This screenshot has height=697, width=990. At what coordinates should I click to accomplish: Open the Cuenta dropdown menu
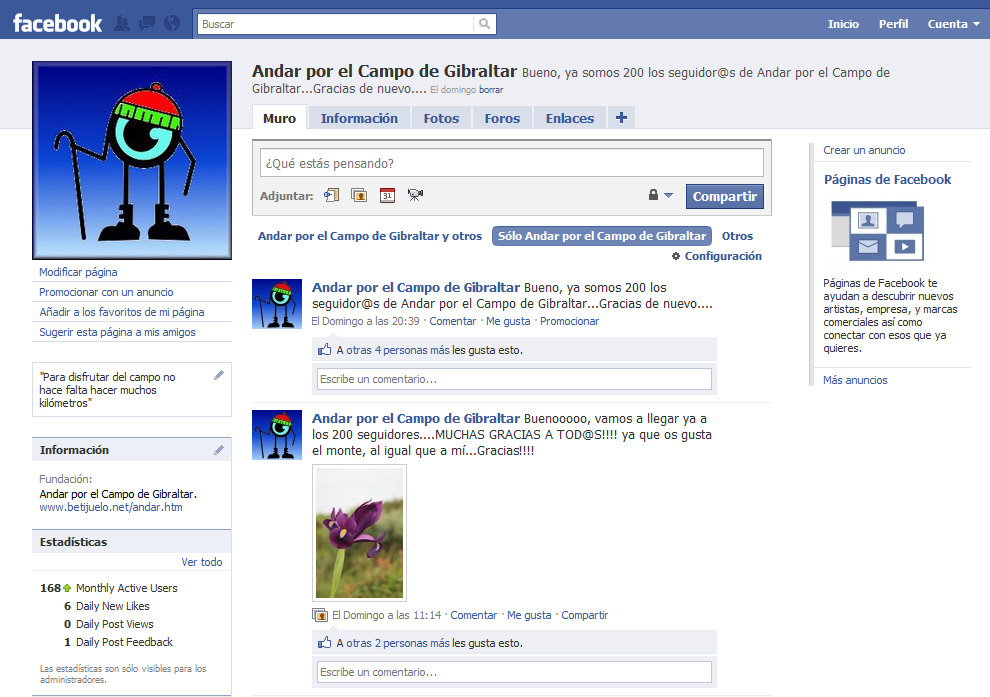pos(953,24)
